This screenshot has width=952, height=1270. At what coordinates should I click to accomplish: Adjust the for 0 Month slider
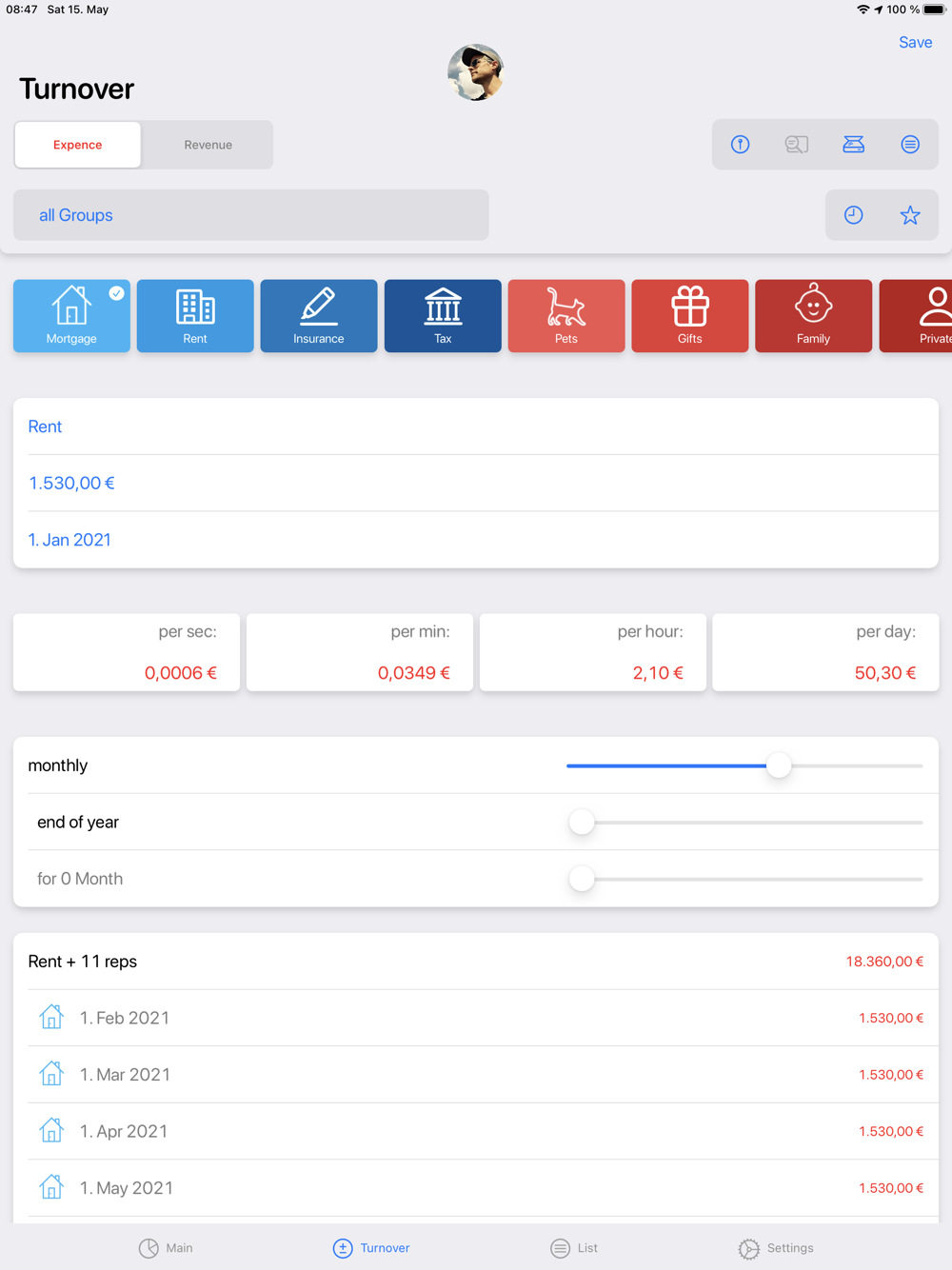point(744,879)
